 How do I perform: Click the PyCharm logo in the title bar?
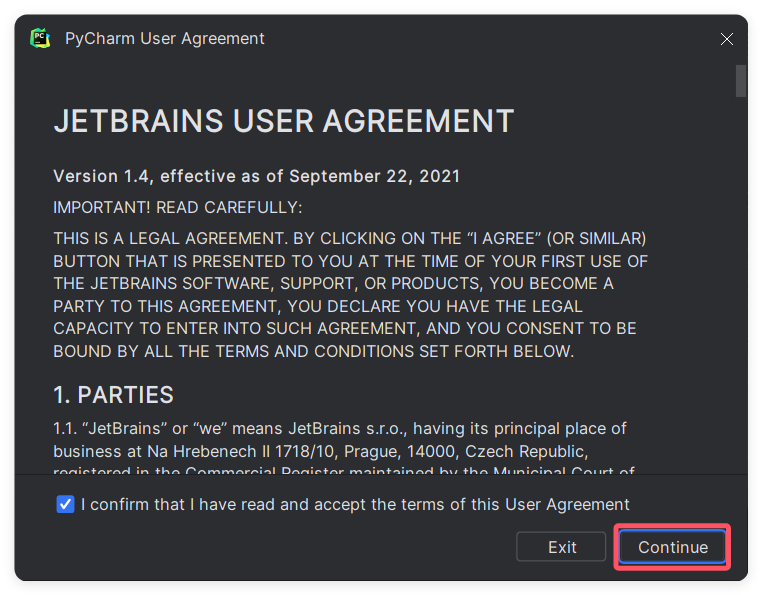(x=40, y=38)
